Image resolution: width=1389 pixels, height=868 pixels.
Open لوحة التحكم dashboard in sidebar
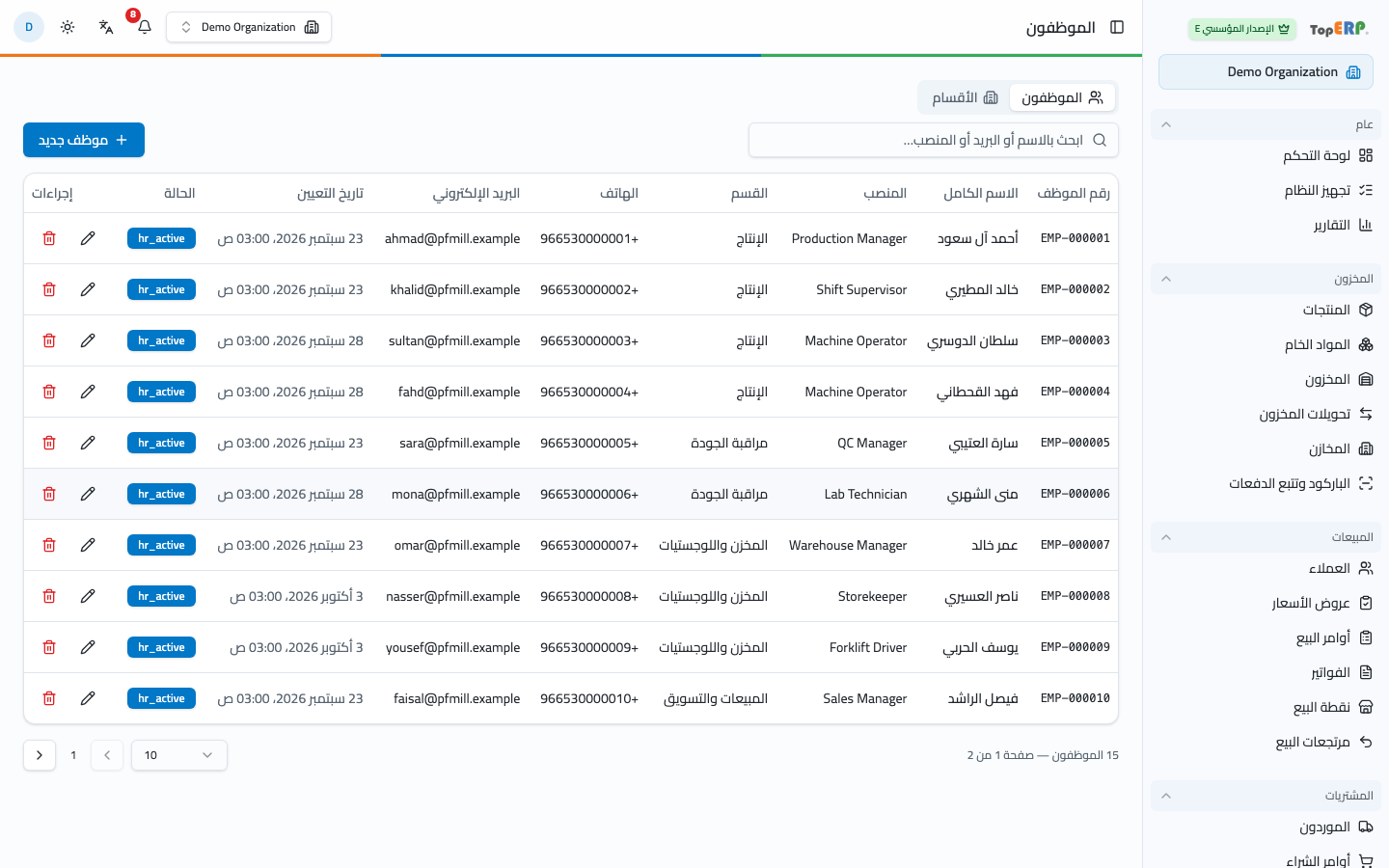[1266, 155]
